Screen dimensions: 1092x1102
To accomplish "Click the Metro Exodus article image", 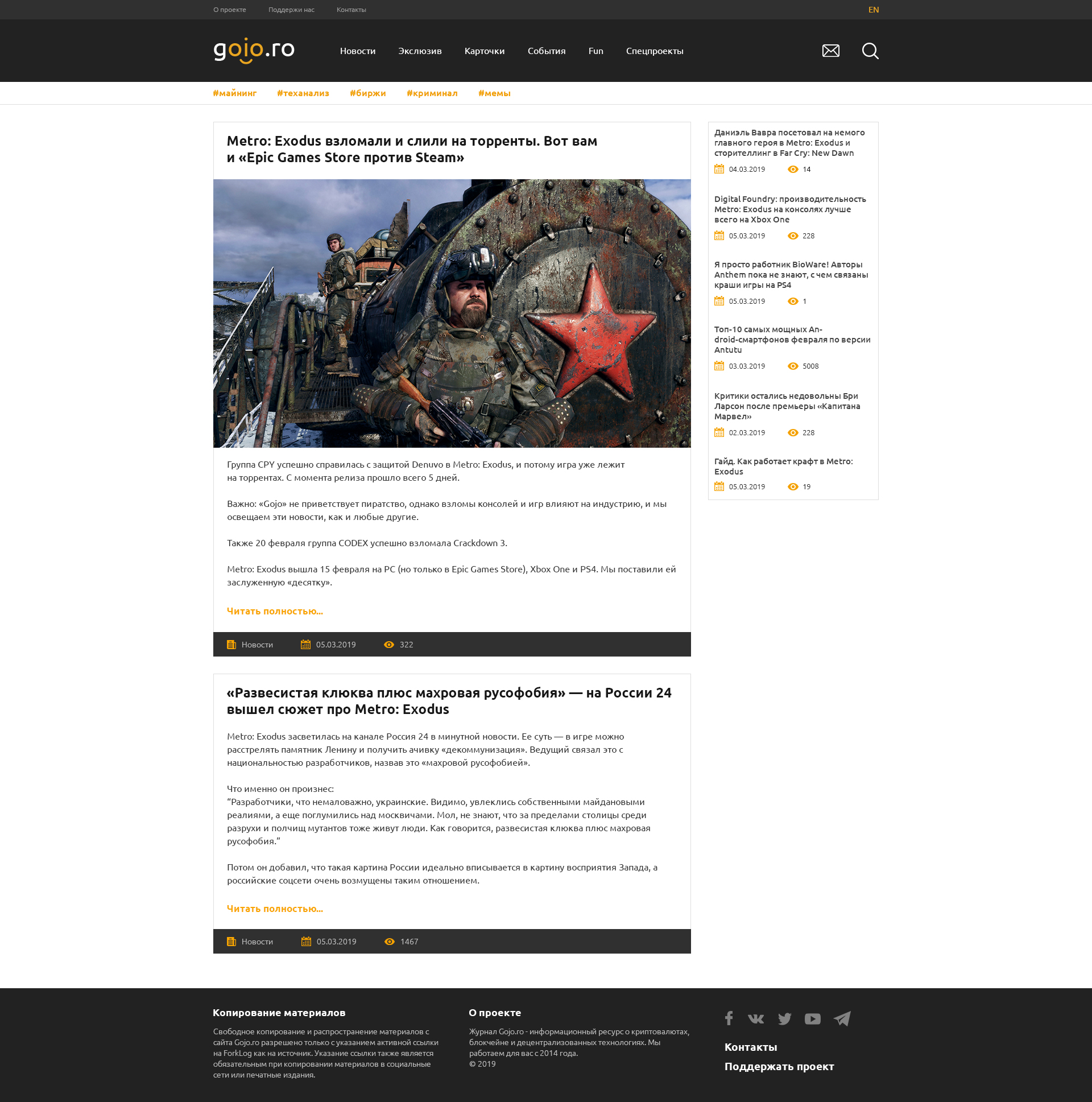I will [452, 313].
